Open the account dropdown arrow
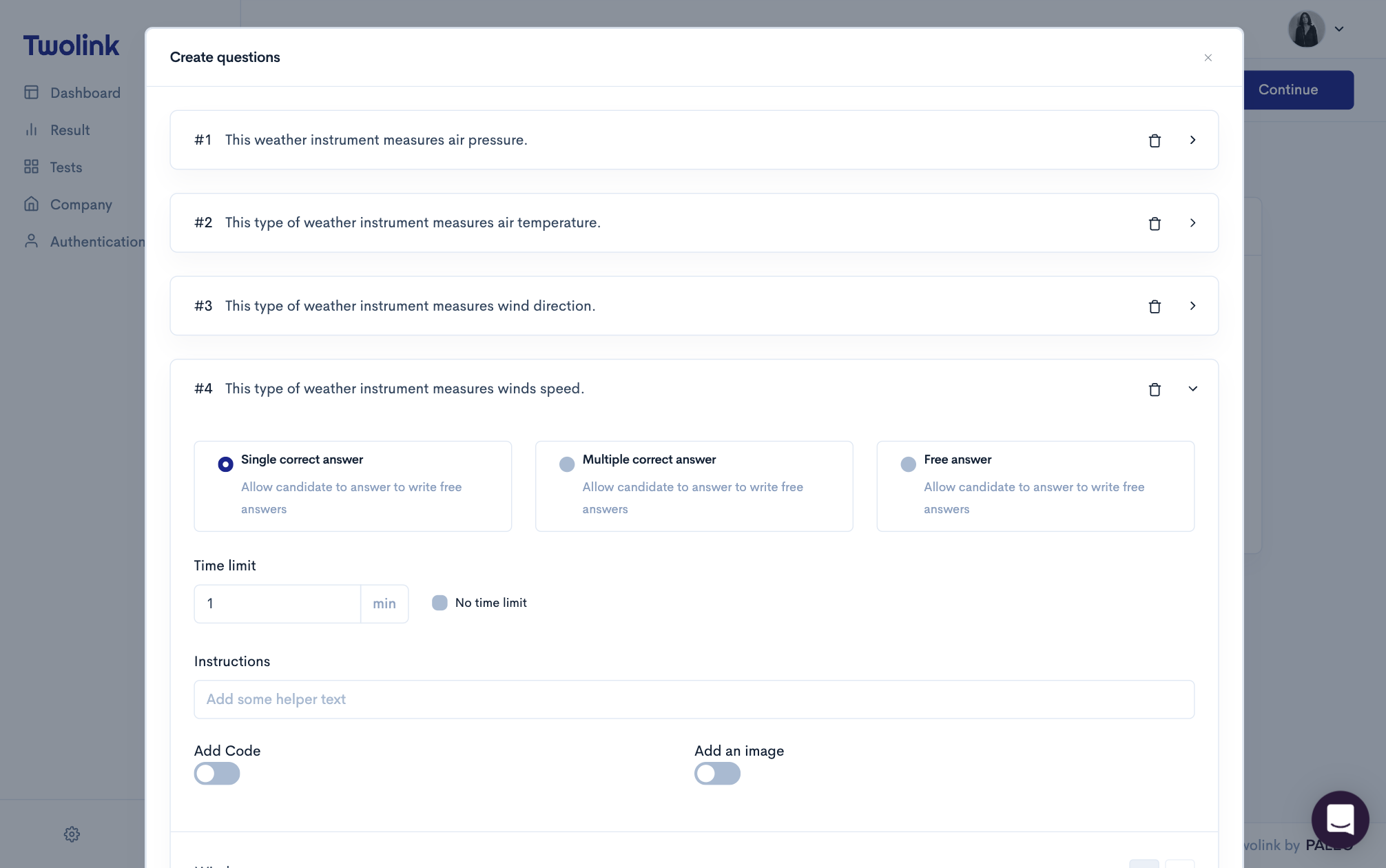The width and height of the screenshot is (1386, 868). point(1339,29)
